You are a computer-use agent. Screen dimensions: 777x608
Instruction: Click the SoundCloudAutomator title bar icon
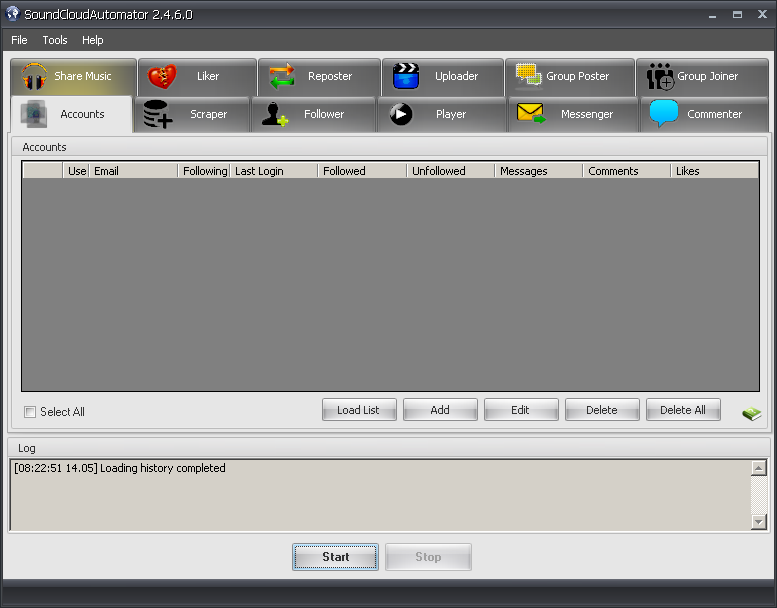pos(12,14)
